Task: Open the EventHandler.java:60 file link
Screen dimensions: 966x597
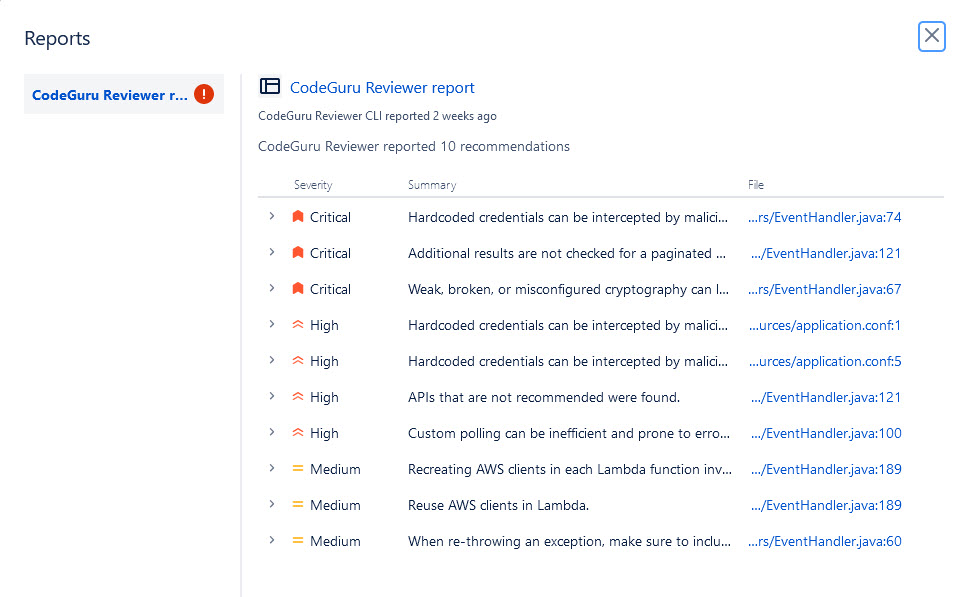Action: point(824,541)
